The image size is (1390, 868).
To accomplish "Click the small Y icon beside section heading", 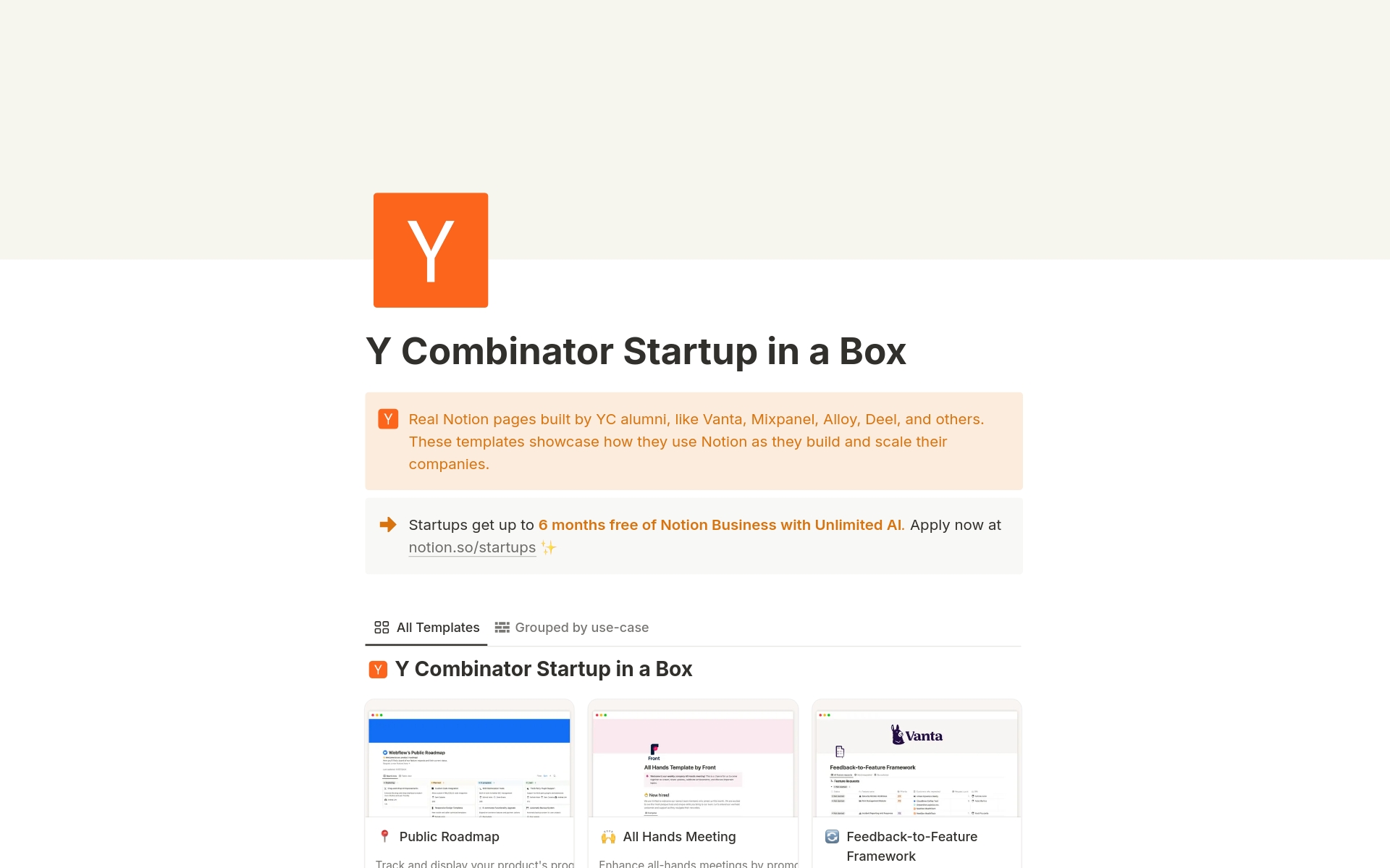I will coord(378,670).
